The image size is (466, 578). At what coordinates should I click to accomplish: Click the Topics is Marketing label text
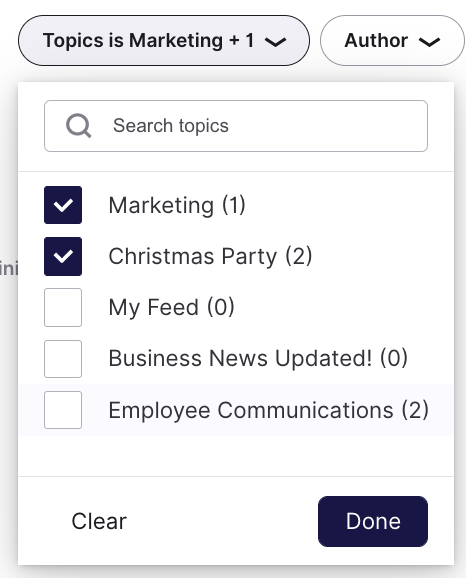click(x=133, y=41)
